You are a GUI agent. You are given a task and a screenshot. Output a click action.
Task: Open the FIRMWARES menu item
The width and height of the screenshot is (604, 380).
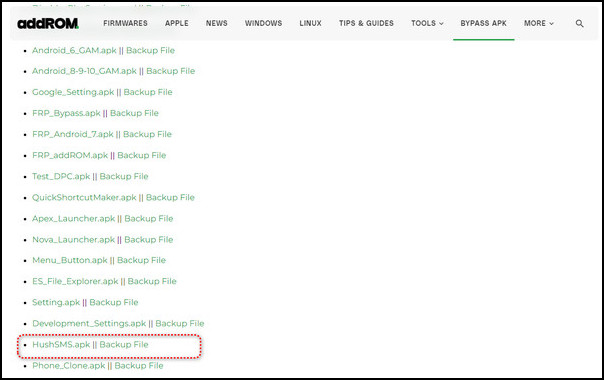click(x=125, y=23)
